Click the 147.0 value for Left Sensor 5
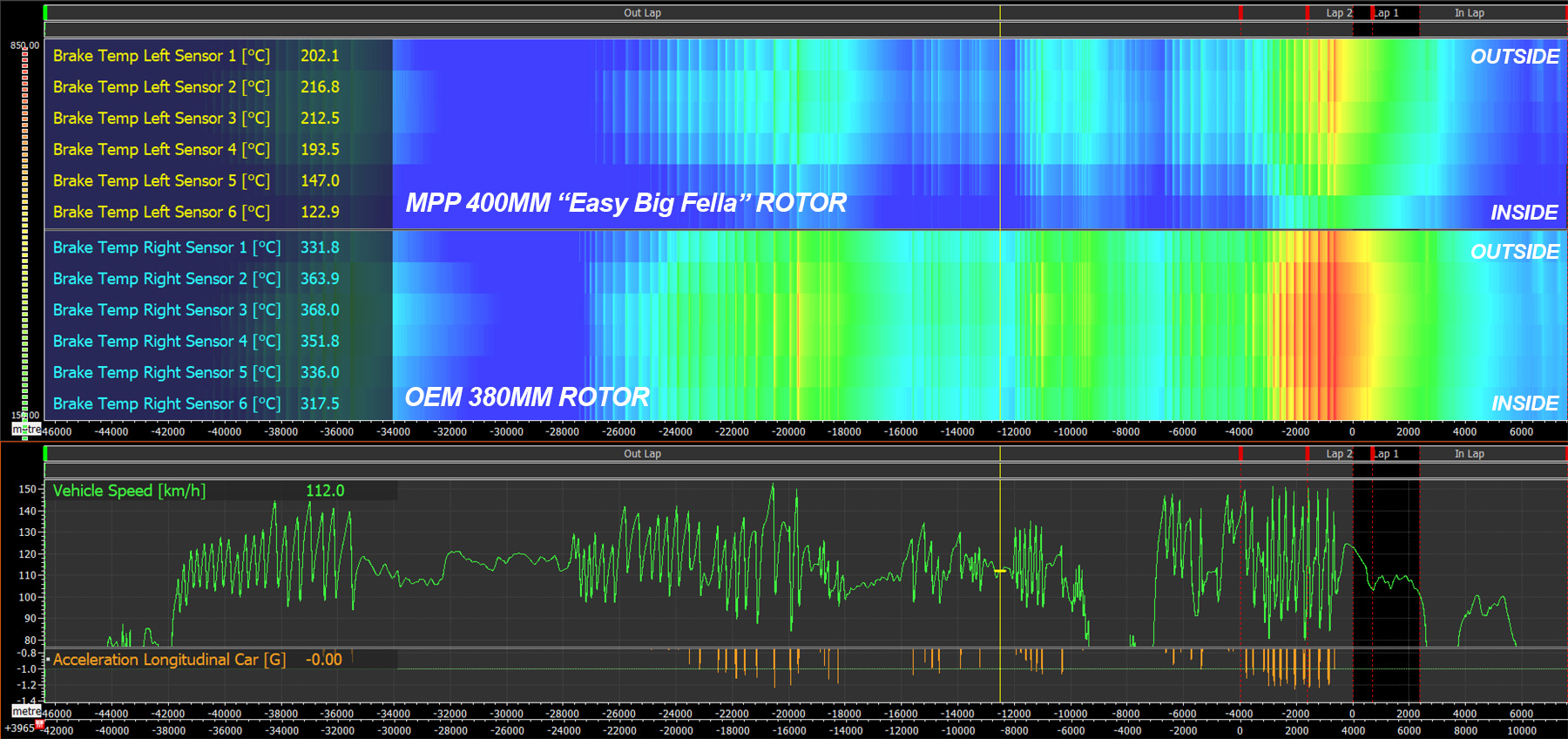Screen dimensions: 1568x739 click(320, 181)
